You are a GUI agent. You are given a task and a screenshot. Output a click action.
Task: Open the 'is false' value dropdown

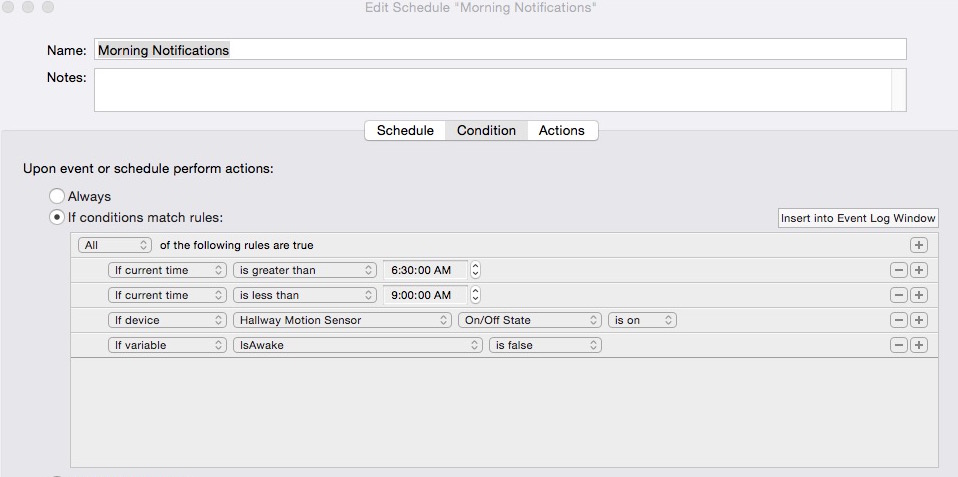[x=545, y=345]
